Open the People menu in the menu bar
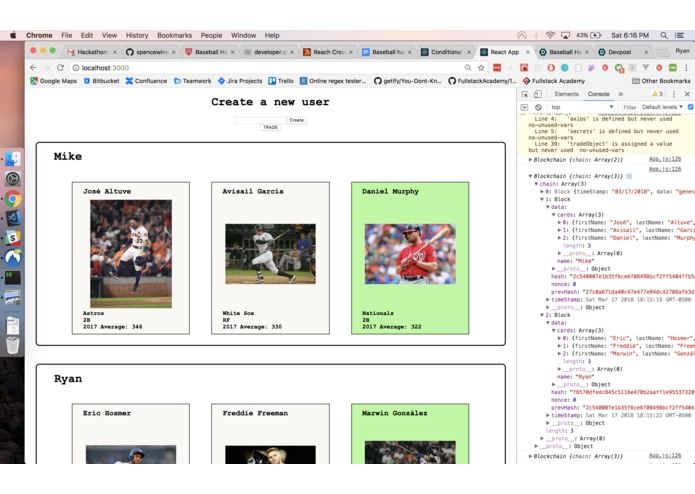This screenshot has height=494, width=695. (211, 35)
